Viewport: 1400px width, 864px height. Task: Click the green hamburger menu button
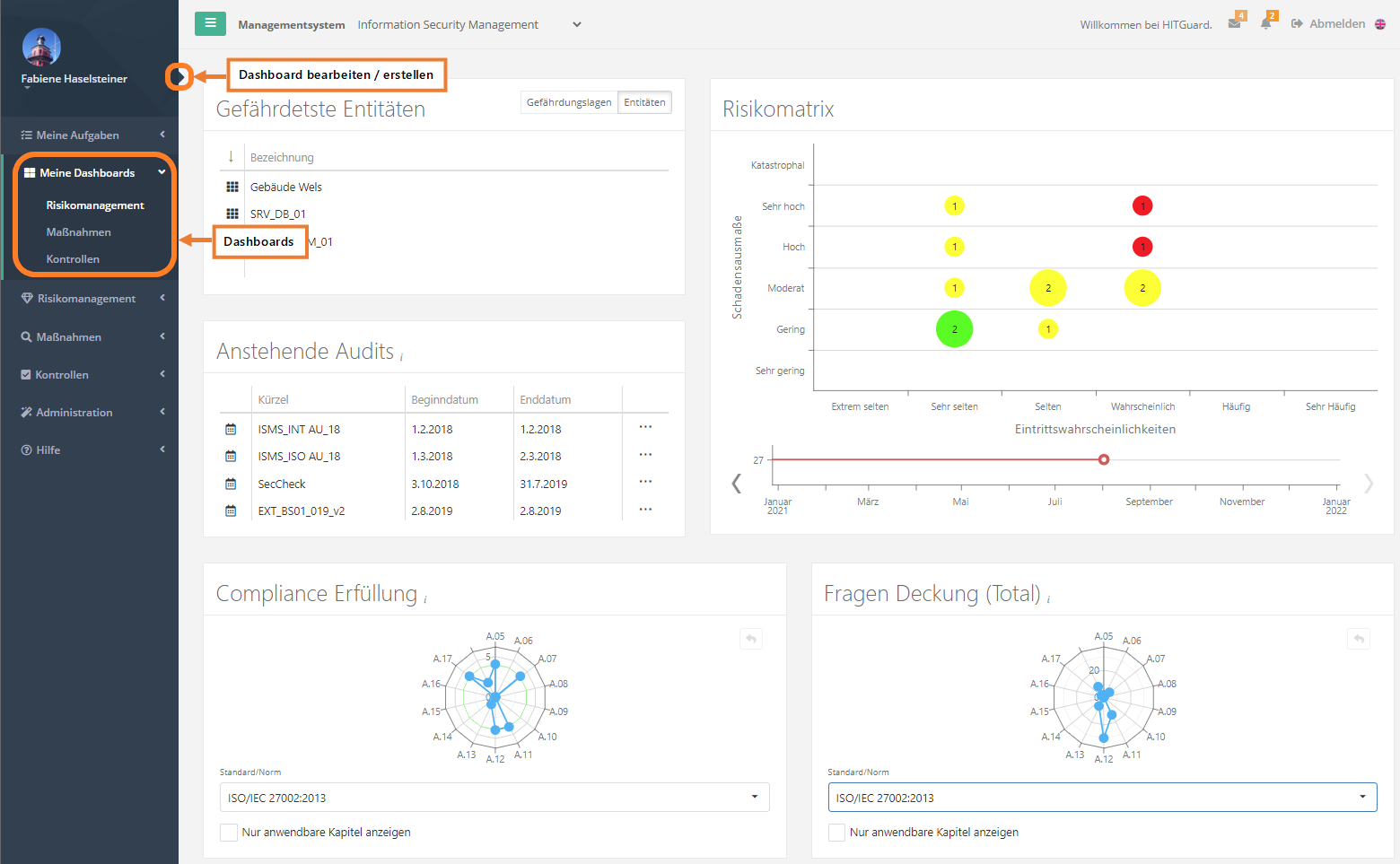coord(210,23)
